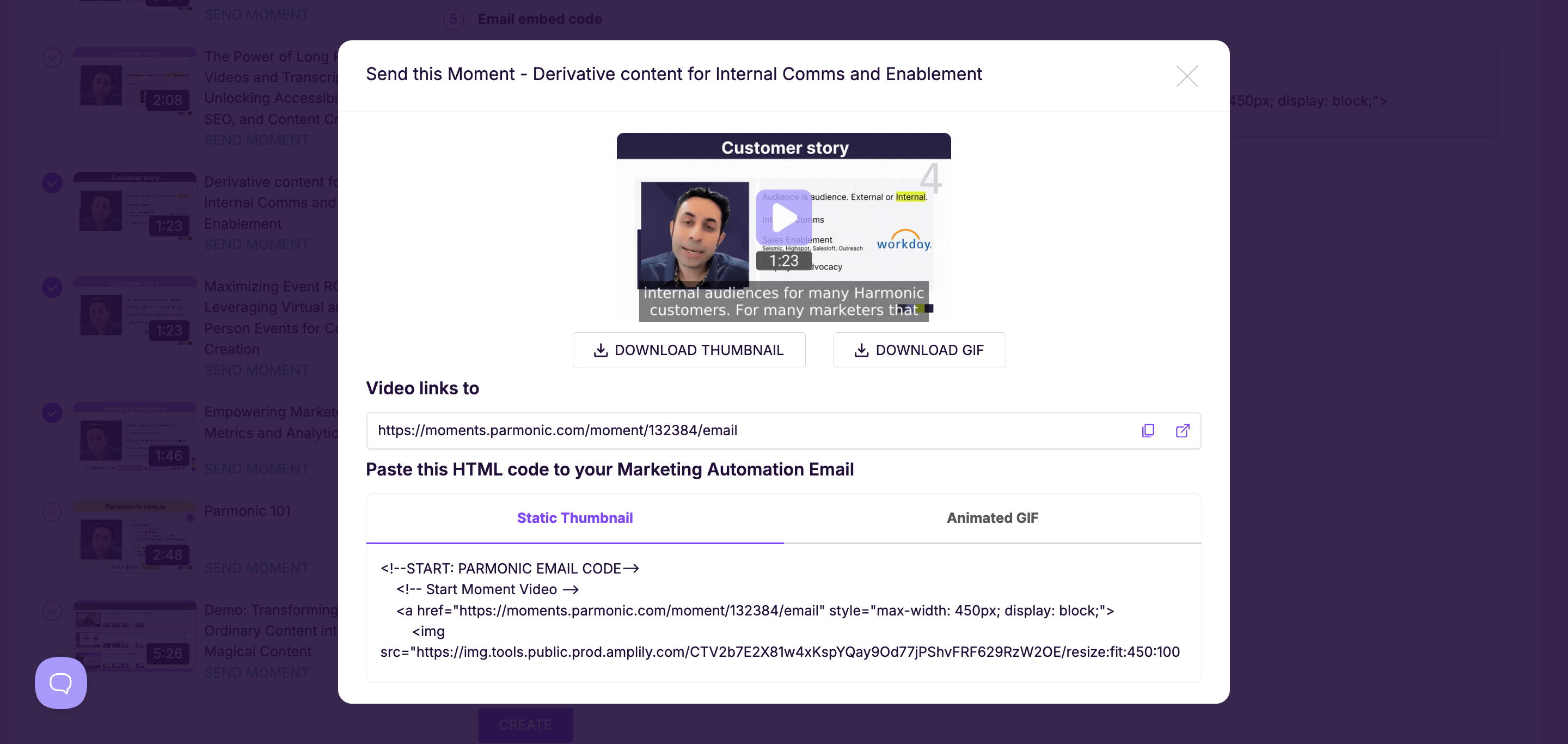The image size is (1568, 744).
Task: Open Derivative content 1:23 thumbnail in list
Action: [134, 207]
